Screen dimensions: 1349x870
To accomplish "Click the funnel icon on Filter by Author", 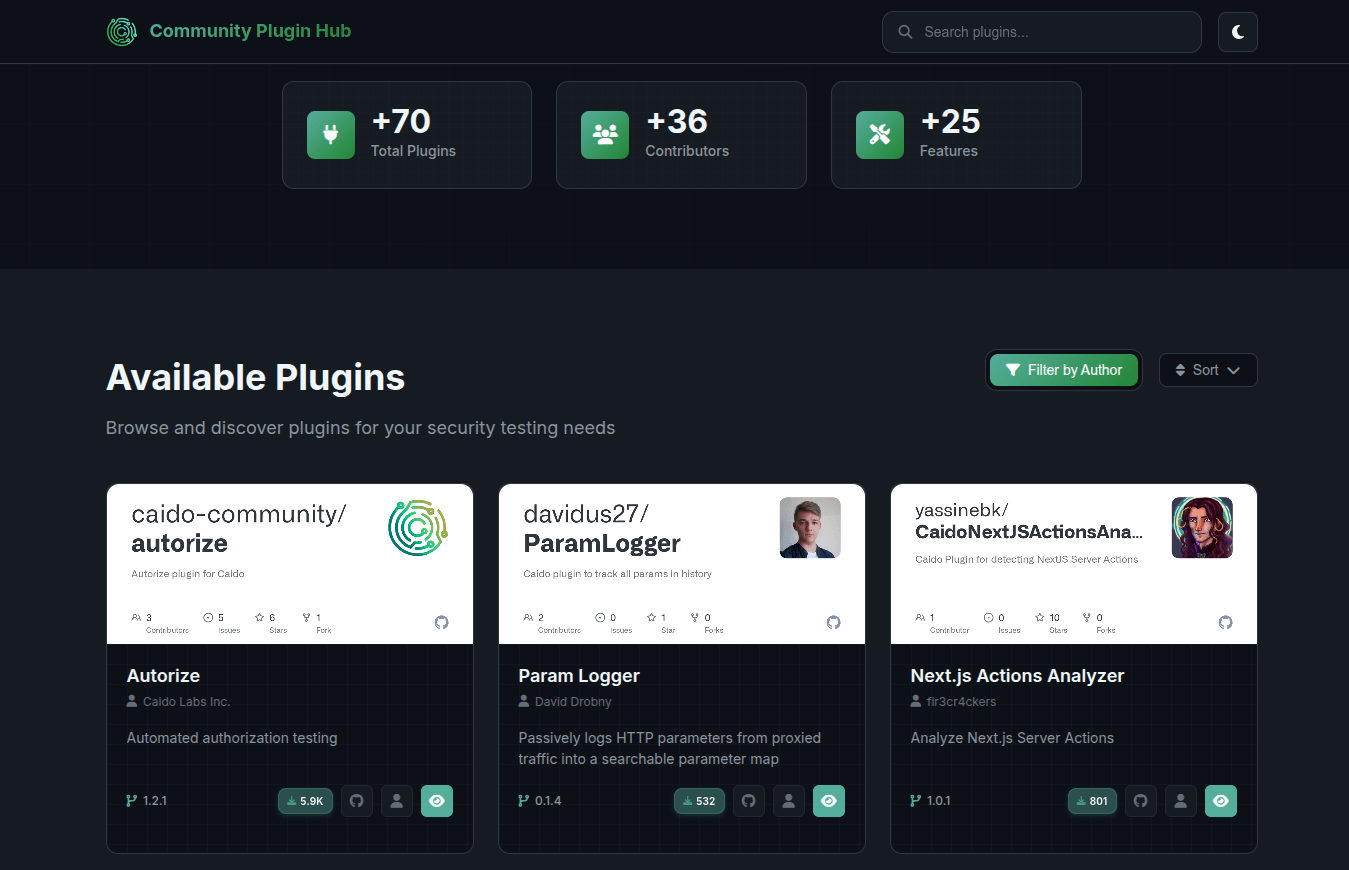I will point(1013,370).
